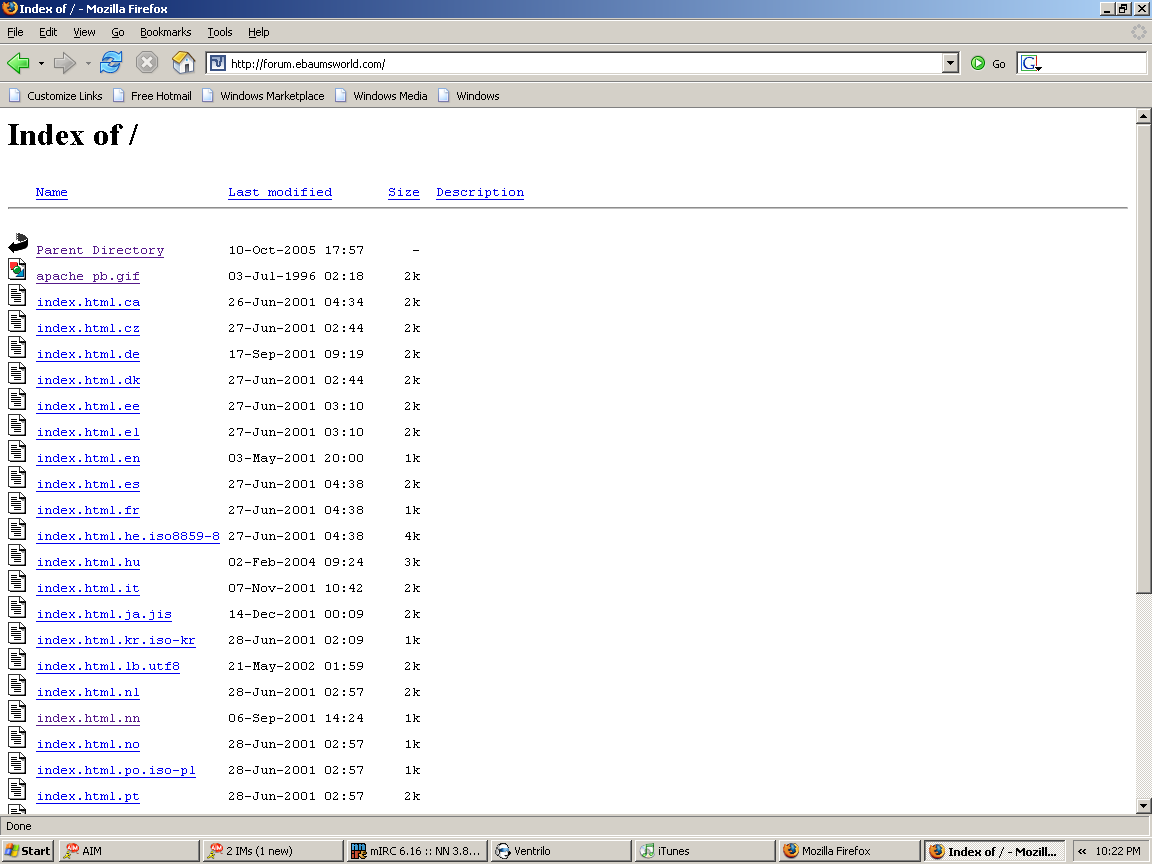Click the vertical scrollbar down arrow
The image size is (1152, 864).
tap(1144, 806)
